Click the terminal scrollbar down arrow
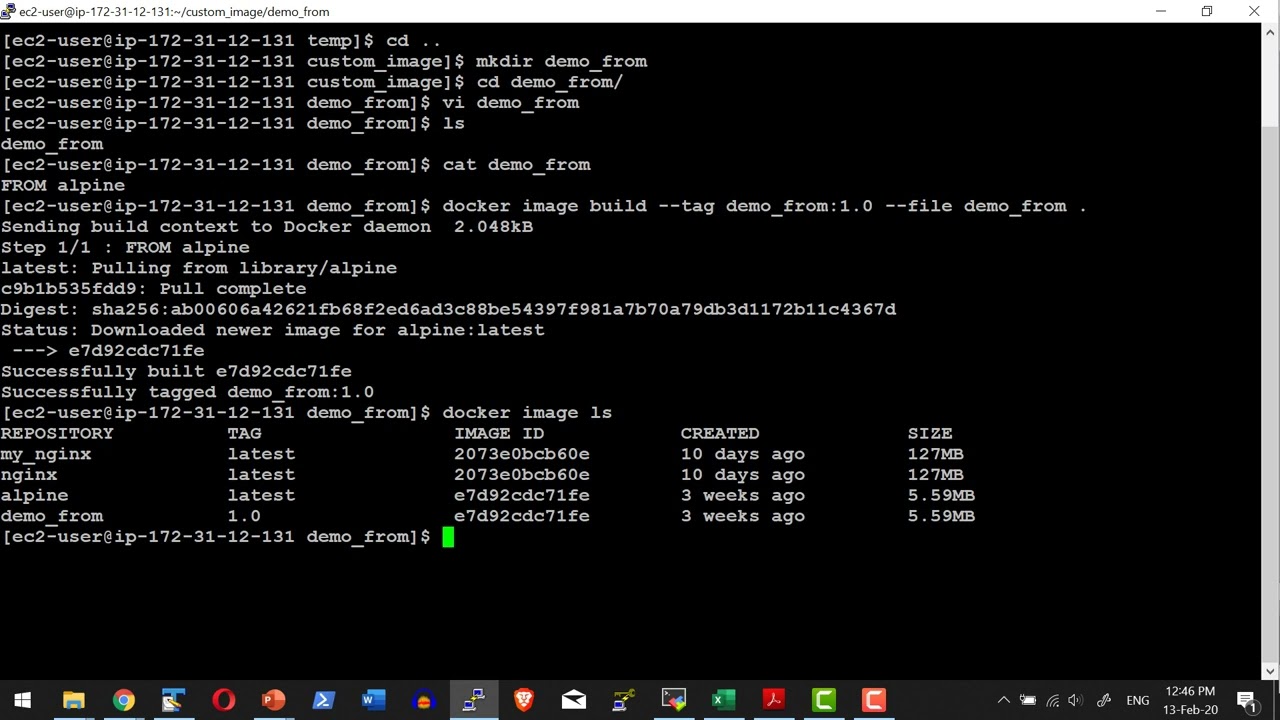 point(1271,671)
